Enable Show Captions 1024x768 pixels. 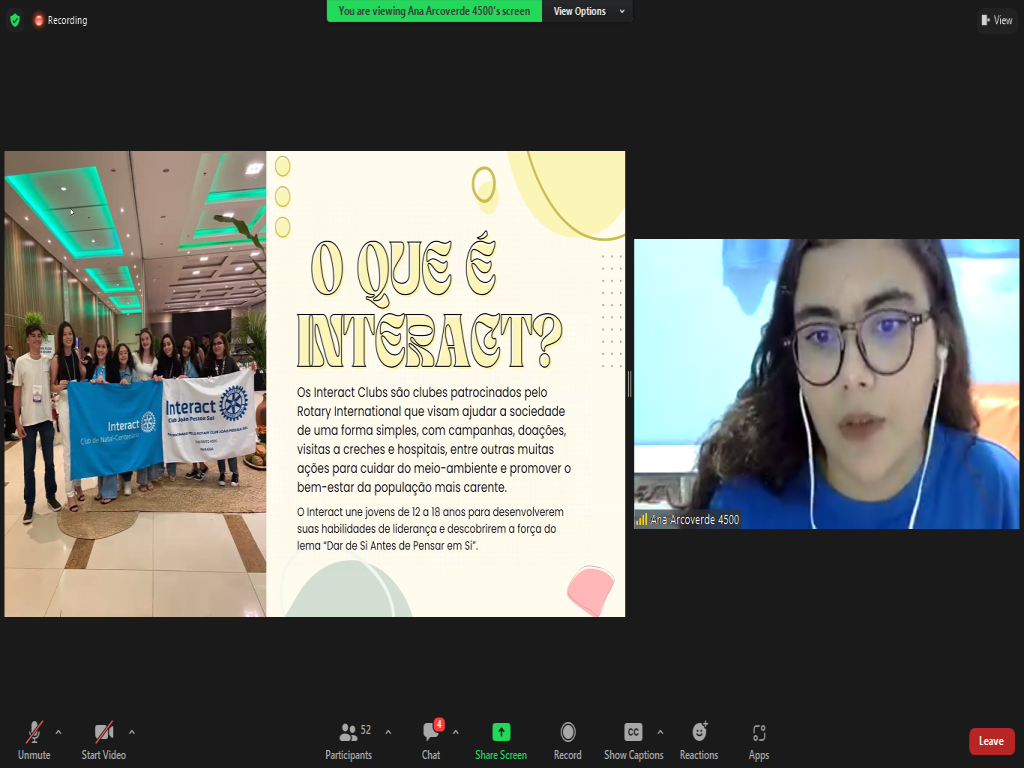pos(633,740)
